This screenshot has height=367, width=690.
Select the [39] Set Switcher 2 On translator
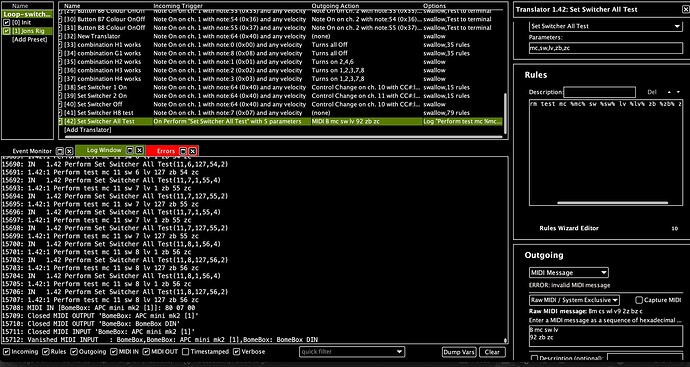(x=281, y=96)
